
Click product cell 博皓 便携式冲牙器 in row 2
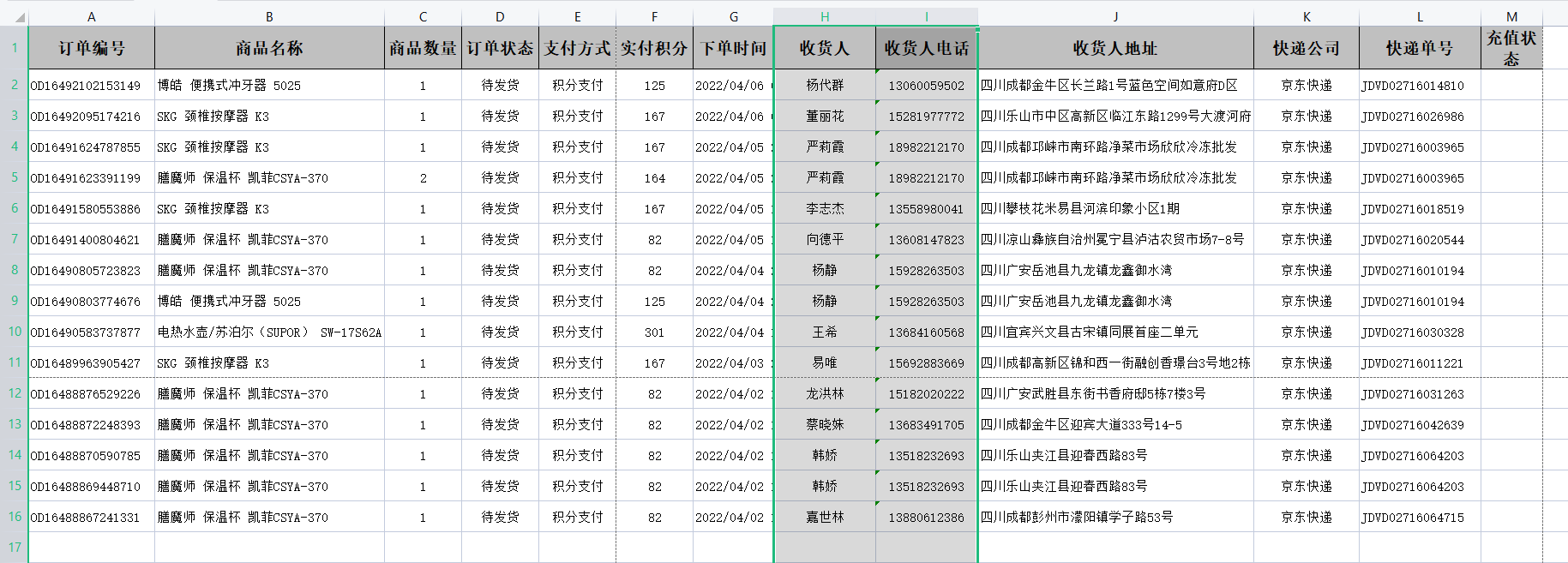tap(269, 85)
